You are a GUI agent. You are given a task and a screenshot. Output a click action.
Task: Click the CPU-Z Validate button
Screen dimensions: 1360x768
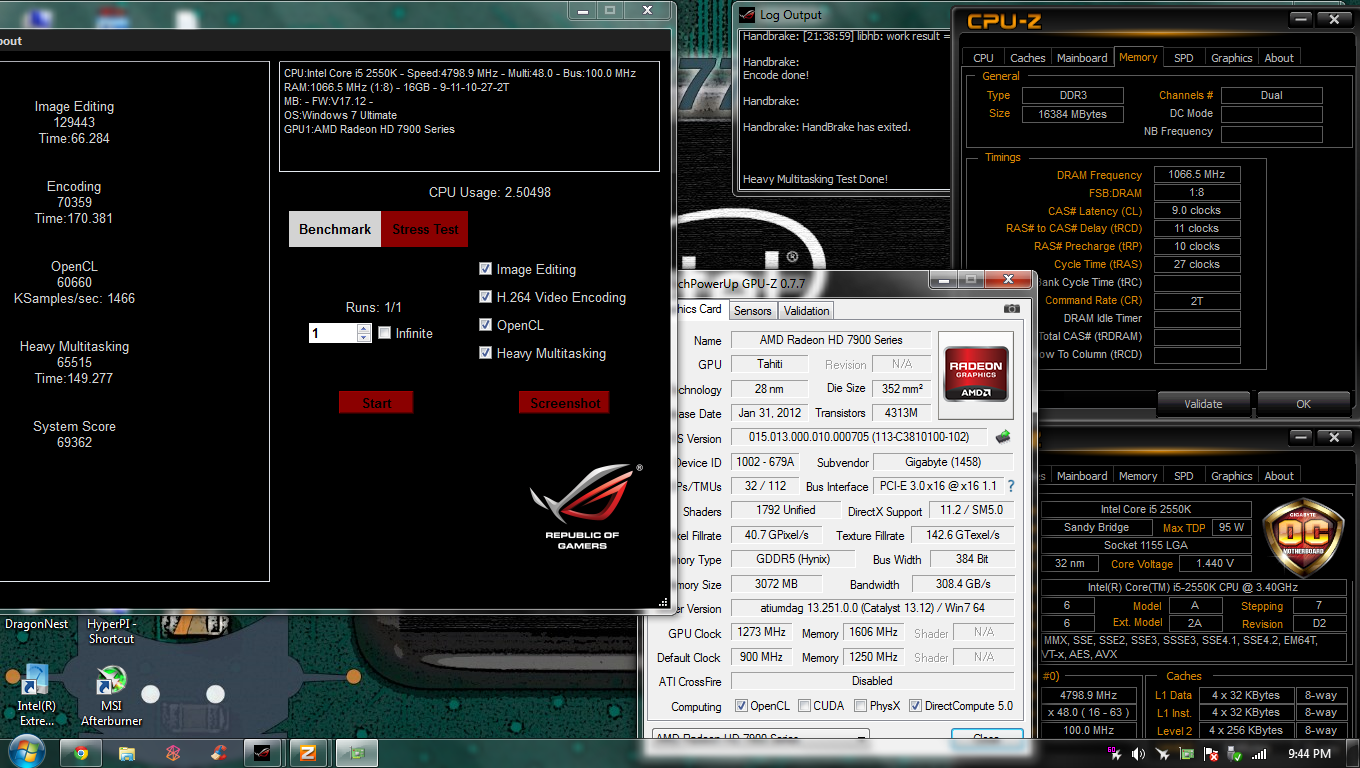[1203, 404]
